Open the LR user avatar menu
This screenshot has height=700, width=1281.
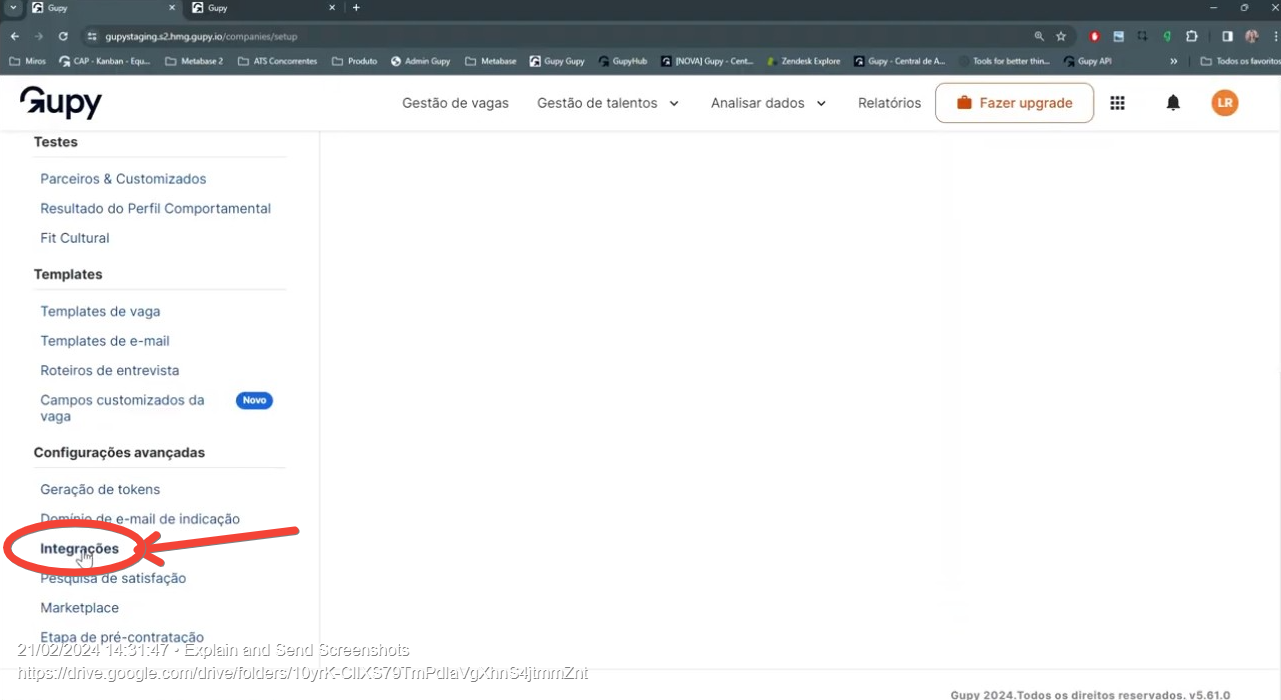[1224, 103]
